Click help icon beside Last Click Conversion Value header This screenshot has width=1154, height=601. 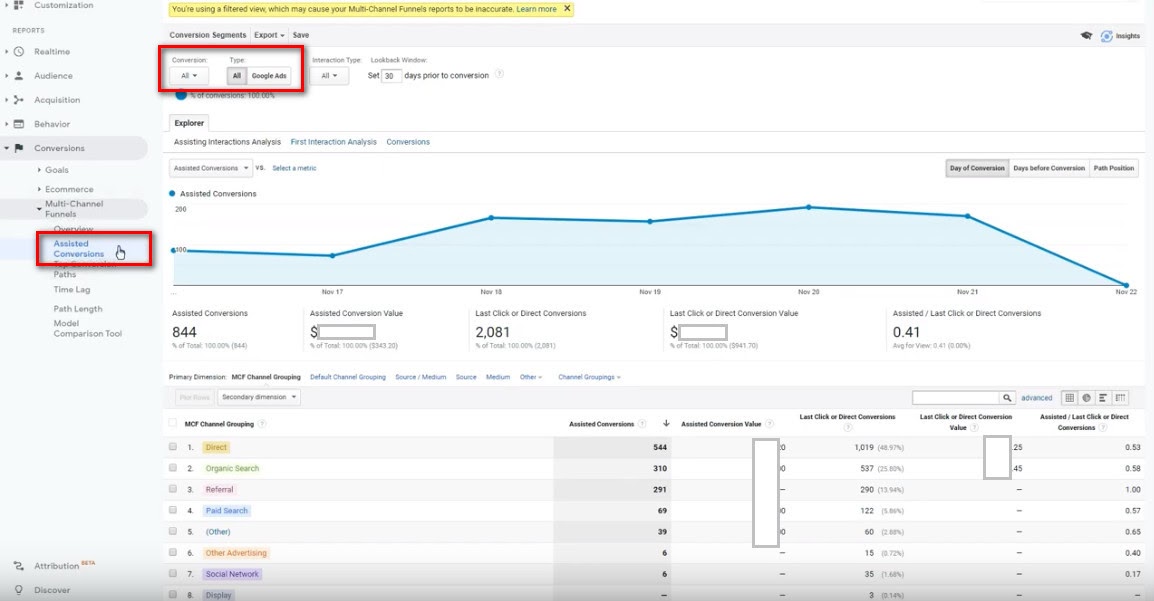[974, 427]
